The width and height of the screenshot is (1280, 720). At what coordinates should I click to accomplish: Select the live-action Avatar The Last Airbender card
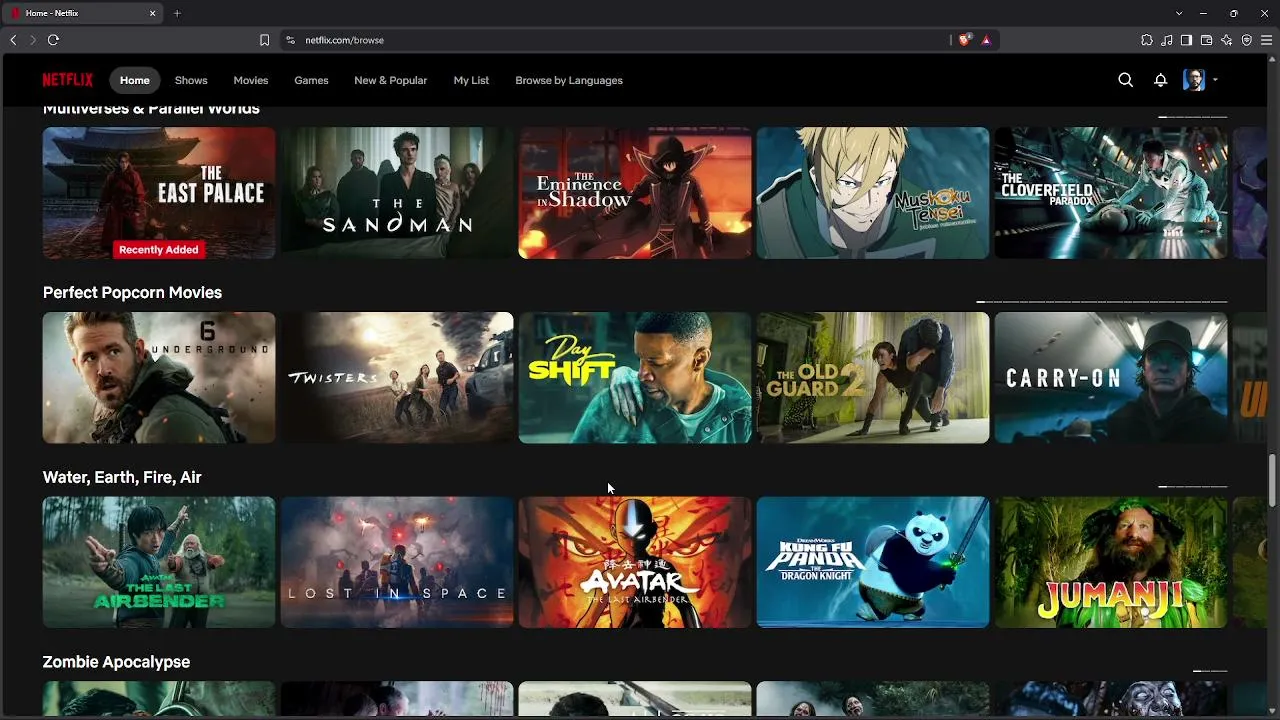click(159, 562)
